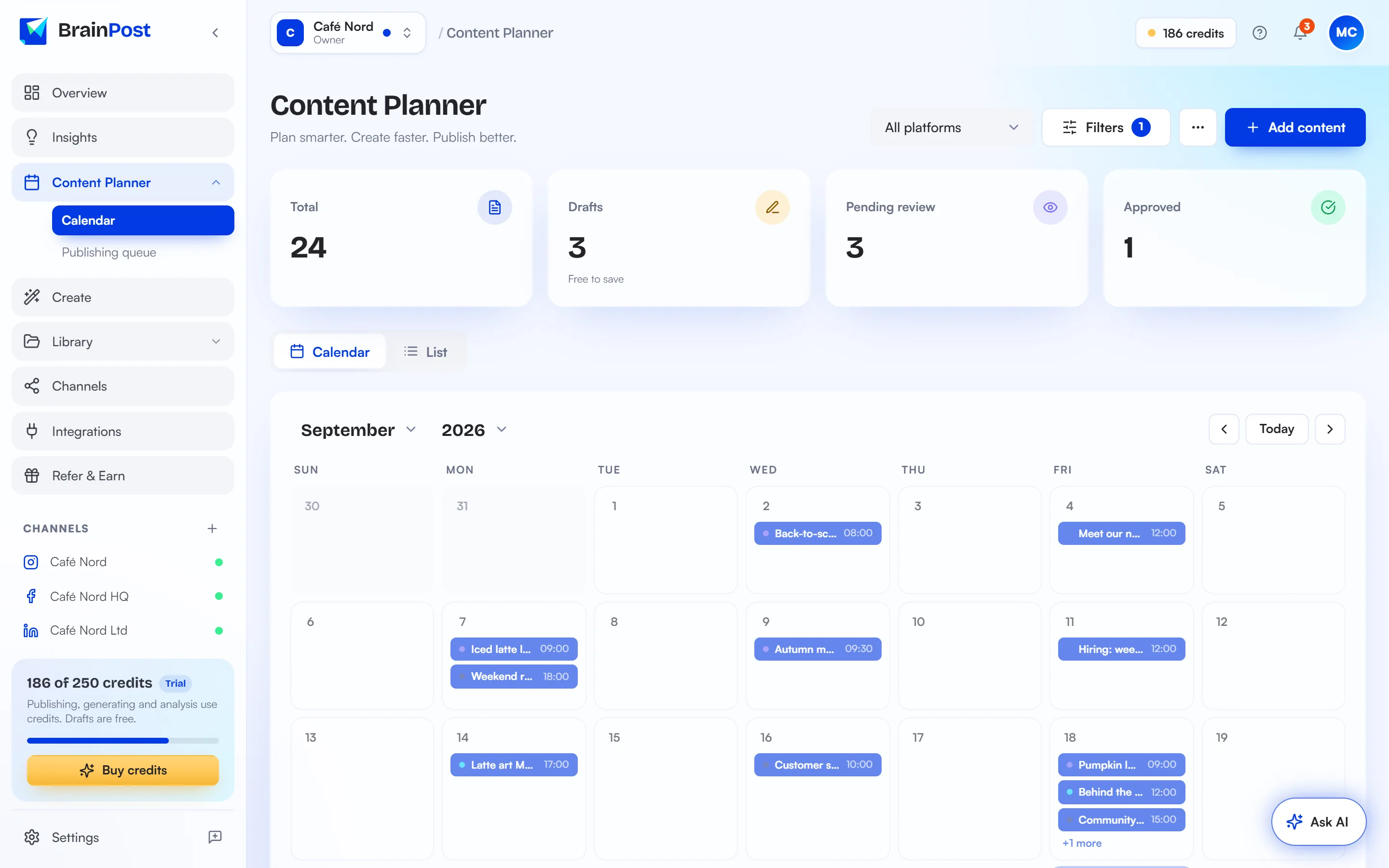Switch to the List view tab
The image size is (1389, 868).
click(x=425, y=352)
